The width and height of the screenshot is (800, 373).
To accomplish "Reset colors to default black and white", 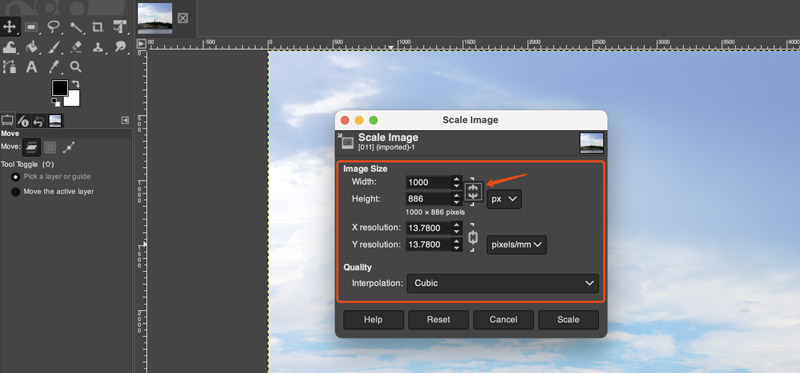I will (55, 102).
